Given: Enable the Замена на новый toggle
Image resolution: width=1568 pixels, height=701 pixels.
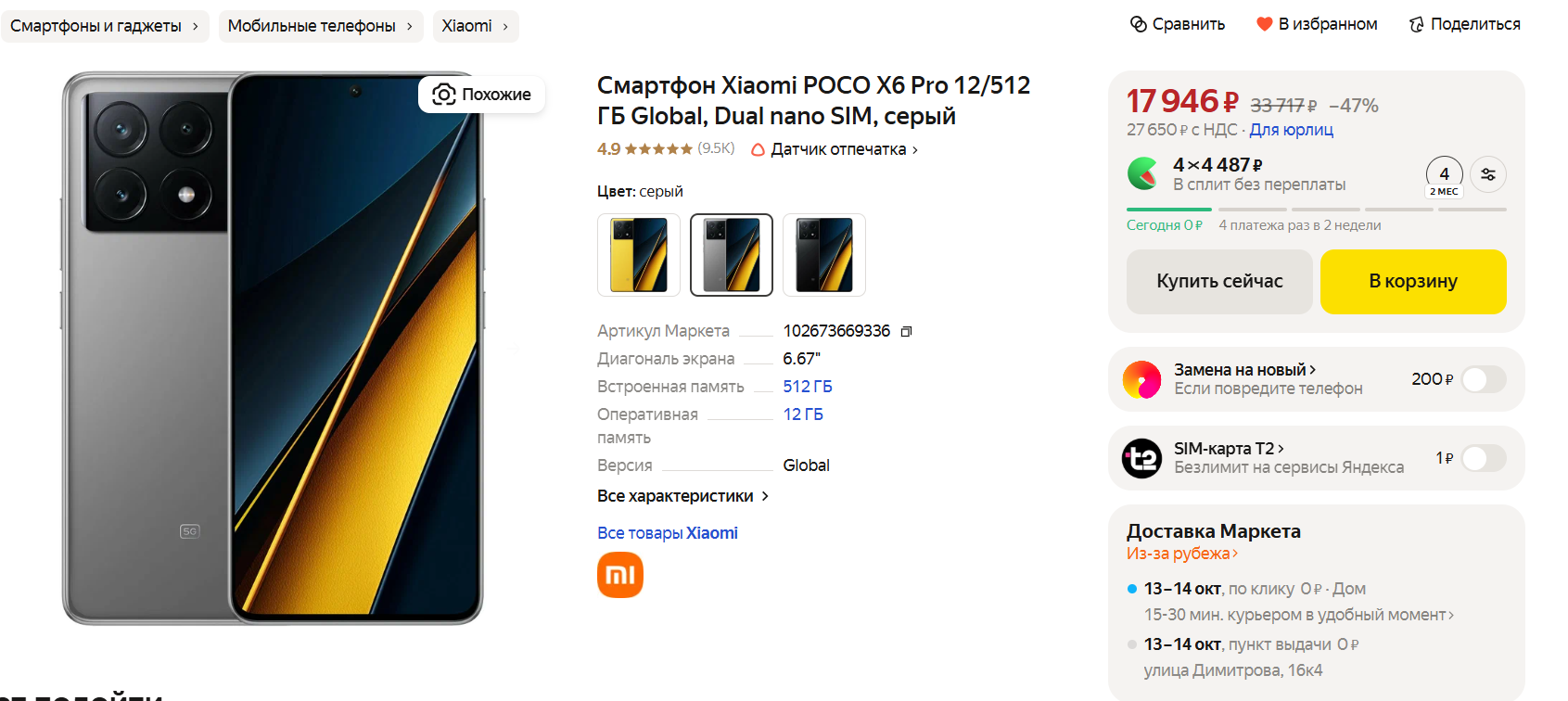Looking at the screenshot, I should tap(1483, 379).
